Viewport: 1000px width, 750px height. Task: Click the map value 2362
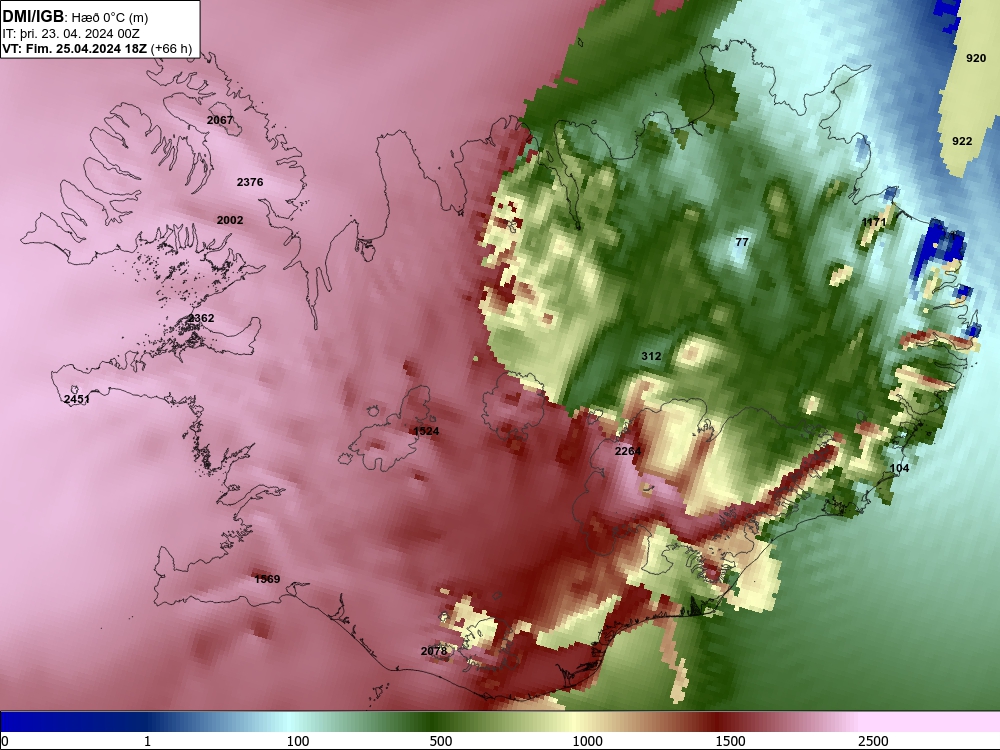point(201,318)
